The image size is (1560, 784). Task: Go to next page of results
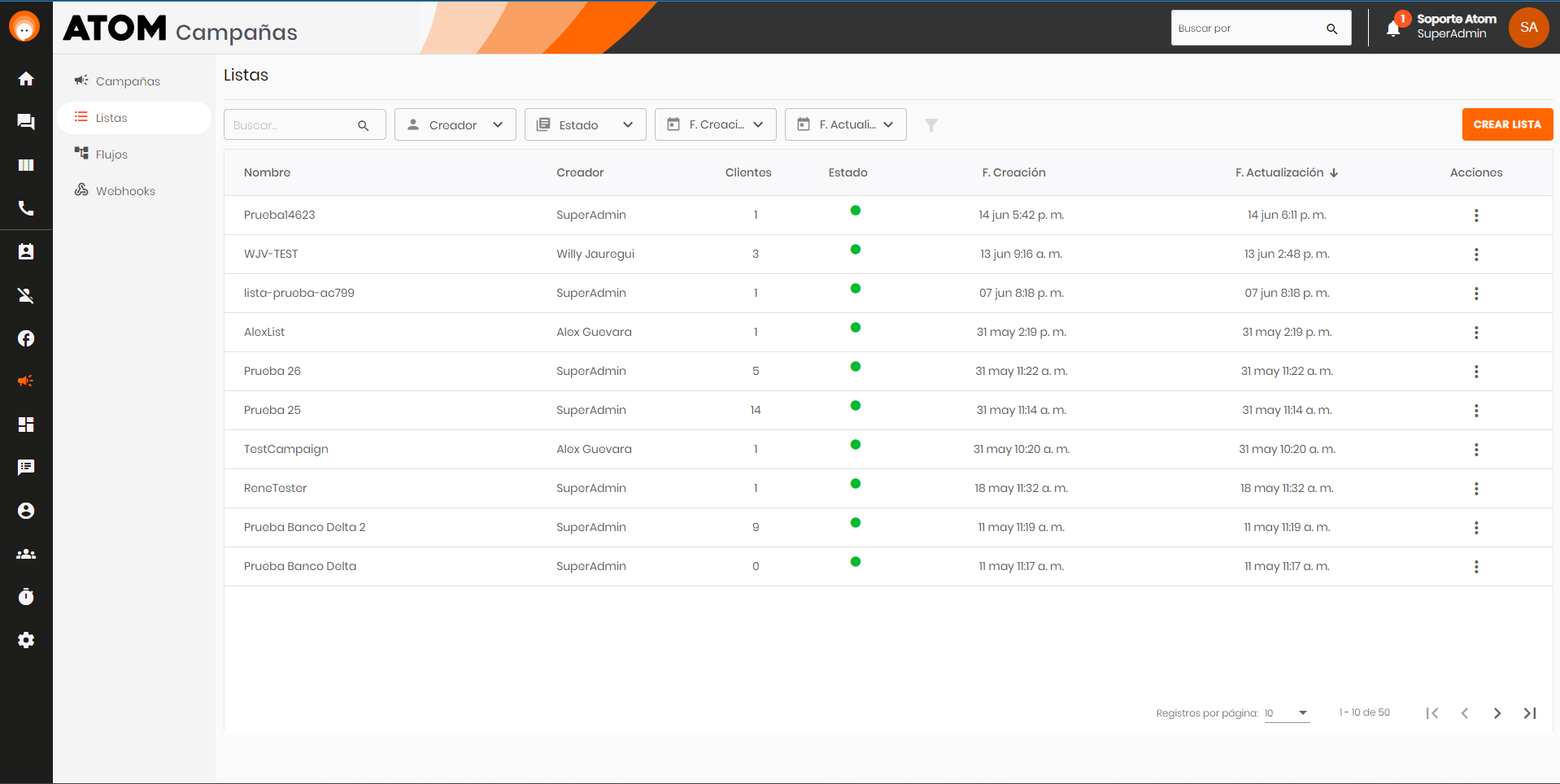click(1497, 713)
